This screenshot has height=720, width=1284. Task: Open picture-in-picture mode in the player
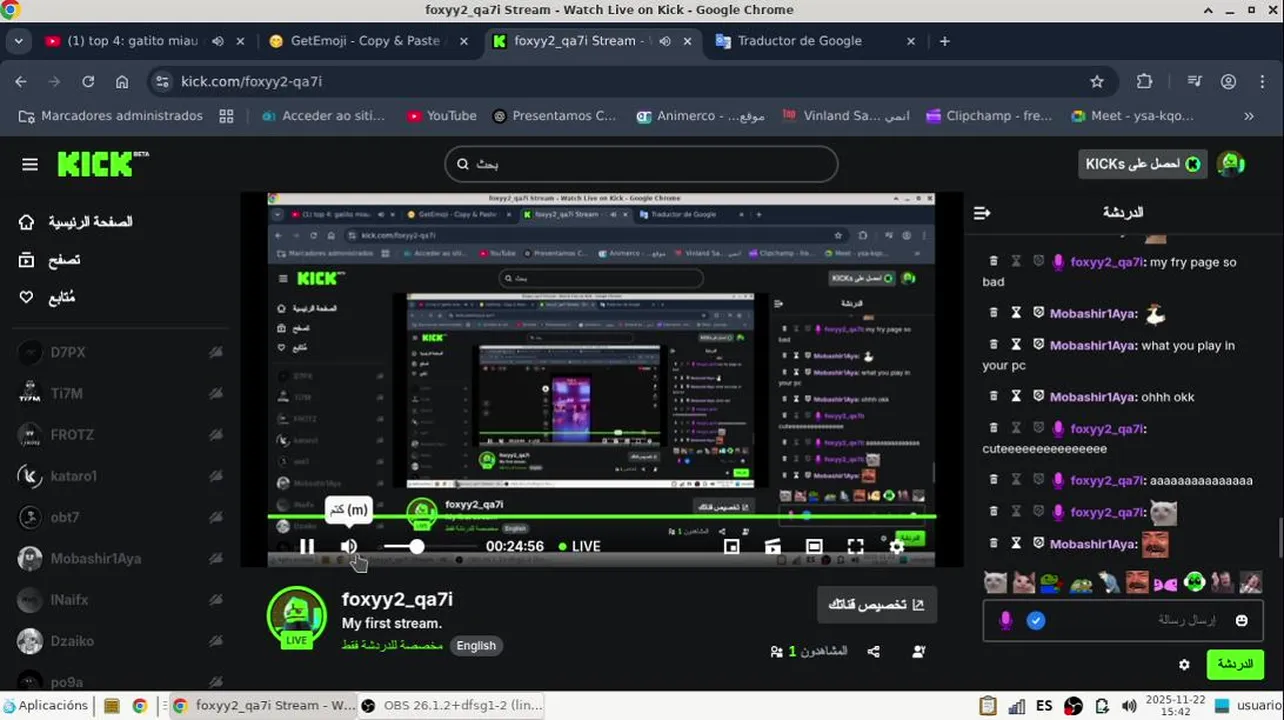pyautogui.click(x=731, y=546)
